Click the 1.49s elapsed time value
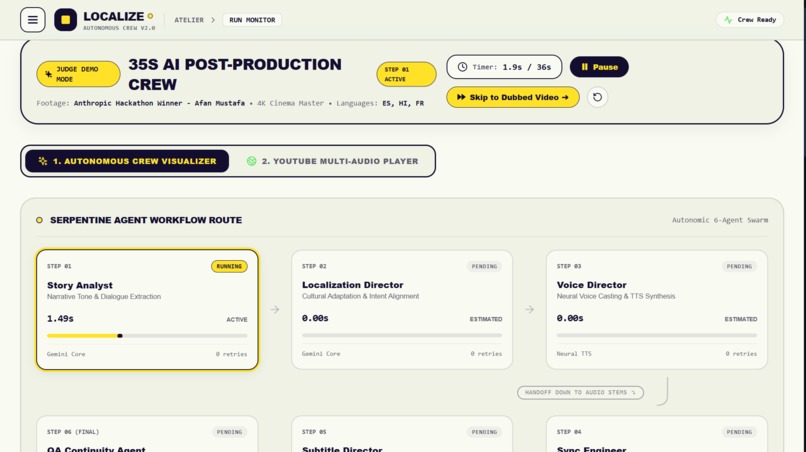This screenshot has height=452, width=806. pyautogui.click(x=60, y=319)
